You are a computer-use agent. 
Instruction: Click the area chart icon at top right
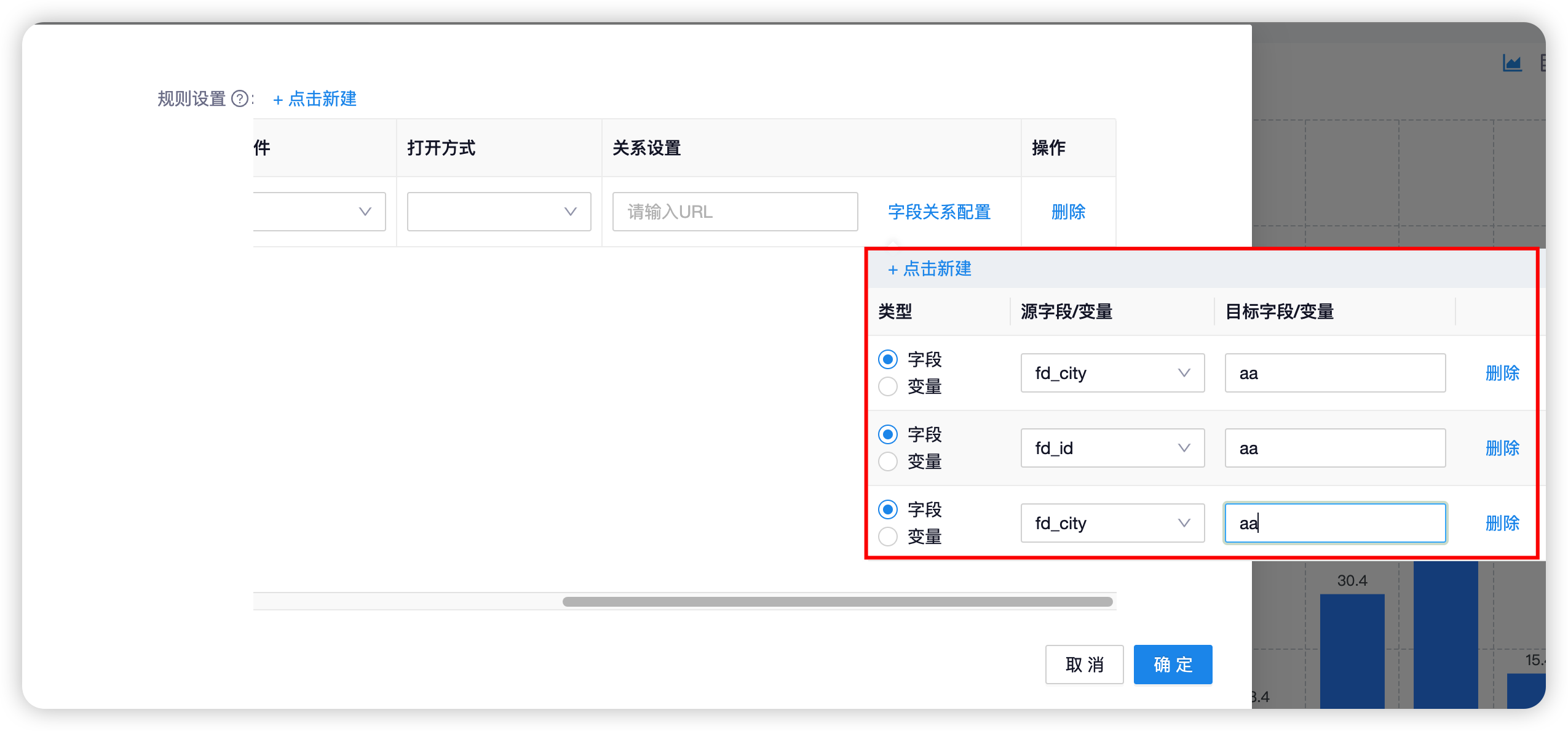click(1514, 62)
